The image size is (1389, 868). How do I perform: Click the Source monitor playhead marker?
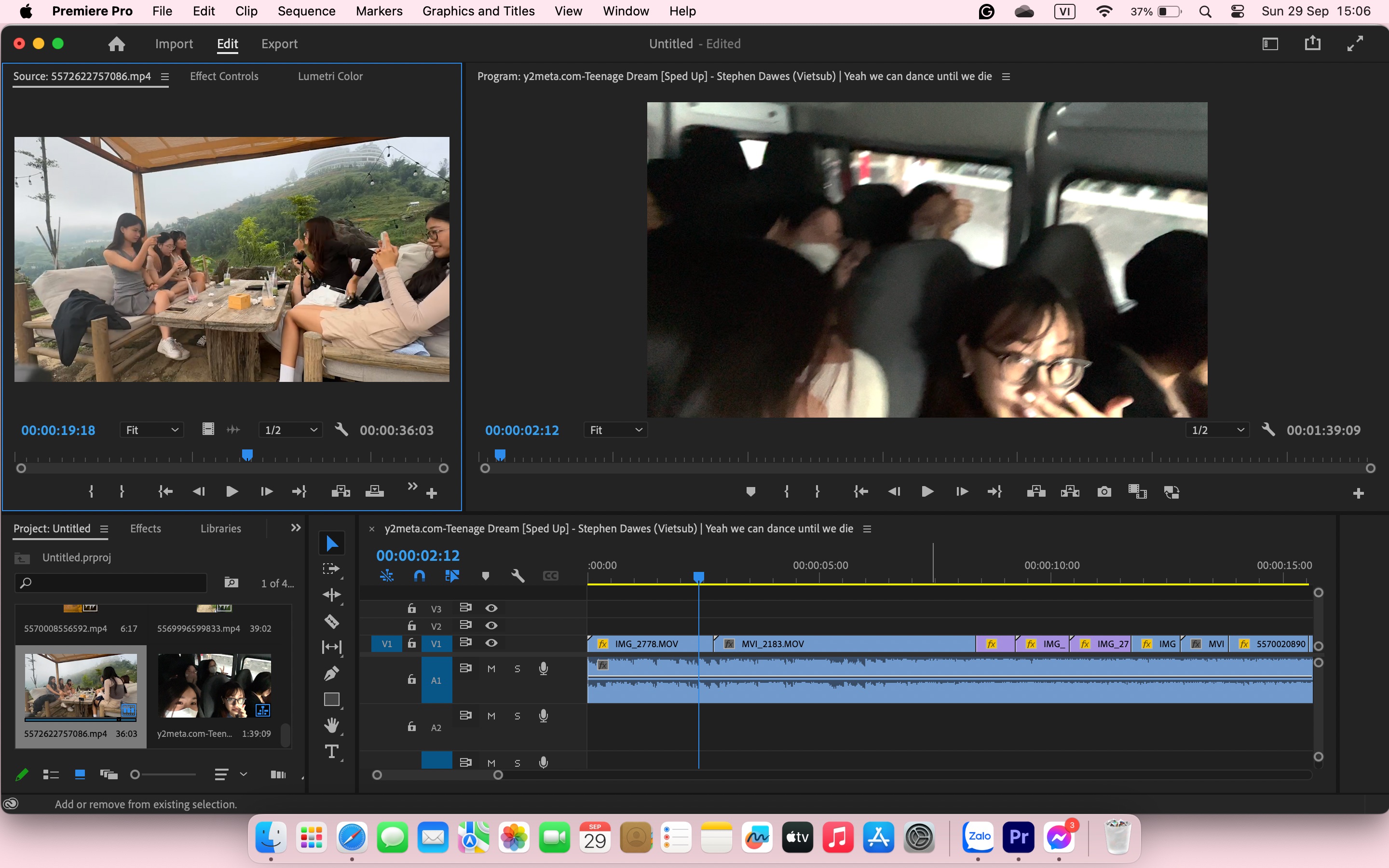point(247,455)
